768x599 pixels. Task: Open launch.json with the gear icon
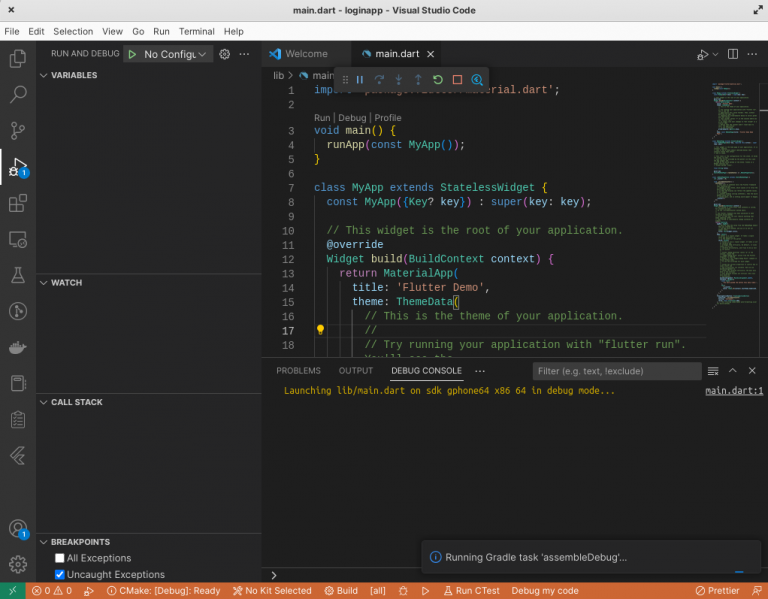coord(225,54)
